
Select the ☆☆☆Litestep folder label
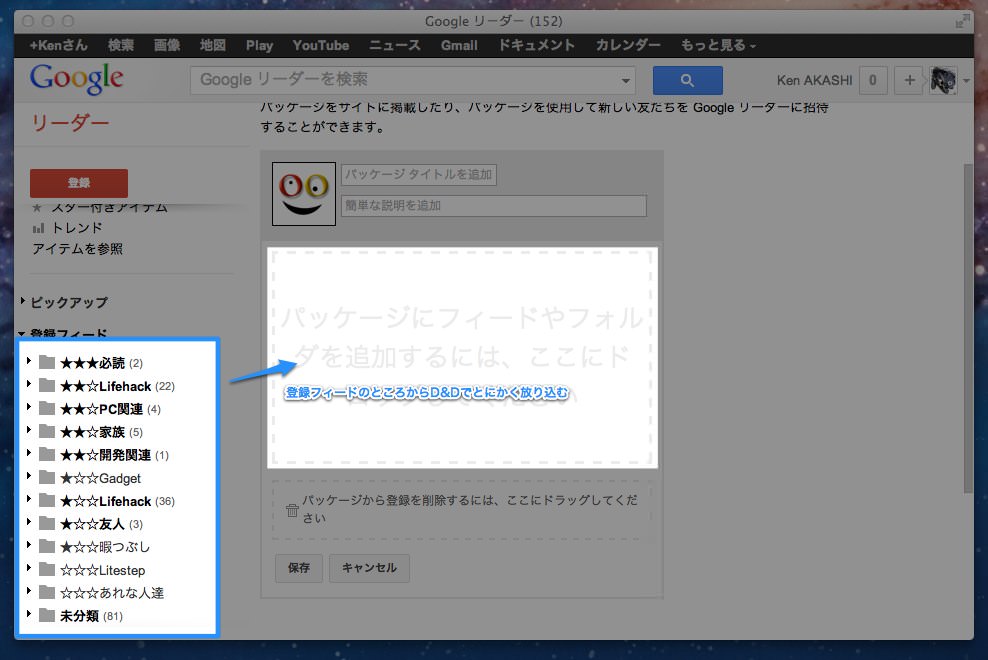tap(103, 570)
